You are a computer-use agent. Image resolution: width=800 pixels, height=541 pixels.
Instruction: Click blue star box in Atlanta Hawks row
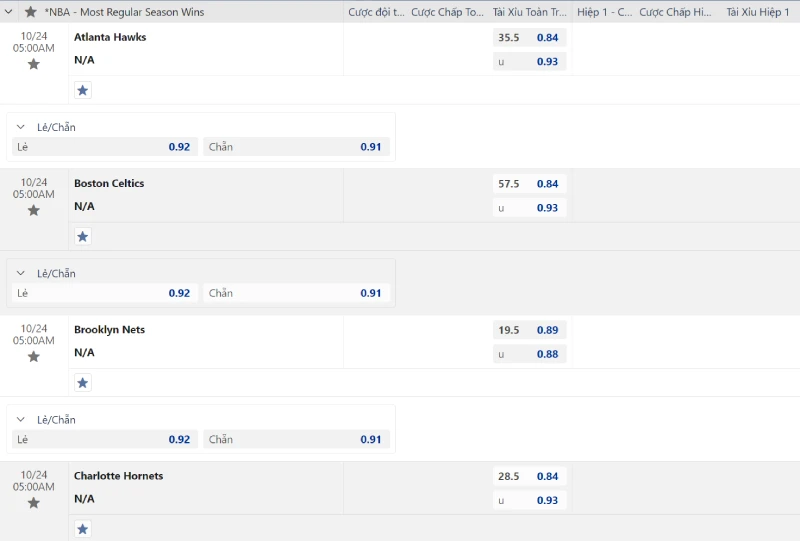[83, 90]
